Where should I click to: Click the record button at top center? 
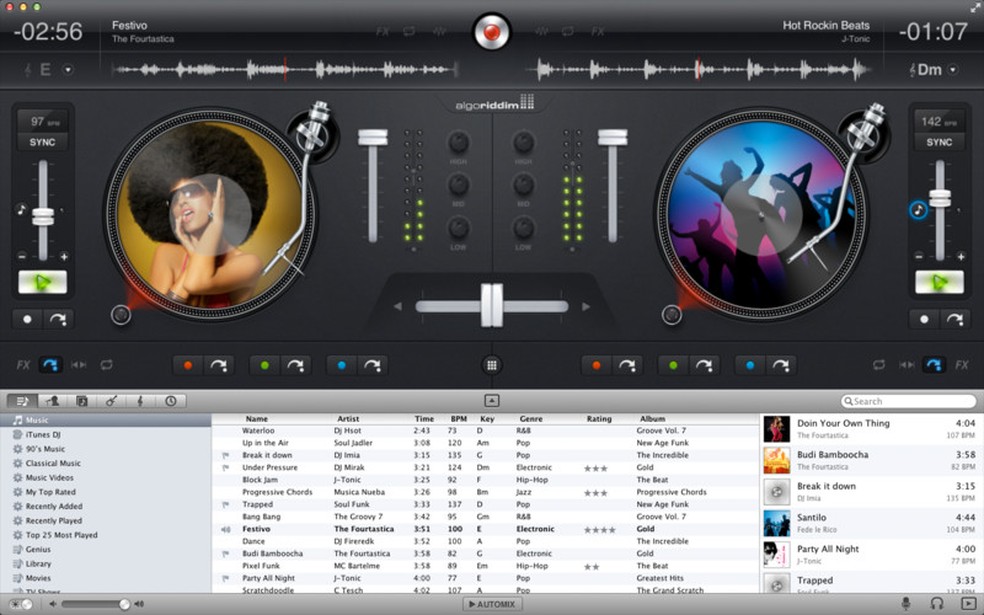pos(491,29)
